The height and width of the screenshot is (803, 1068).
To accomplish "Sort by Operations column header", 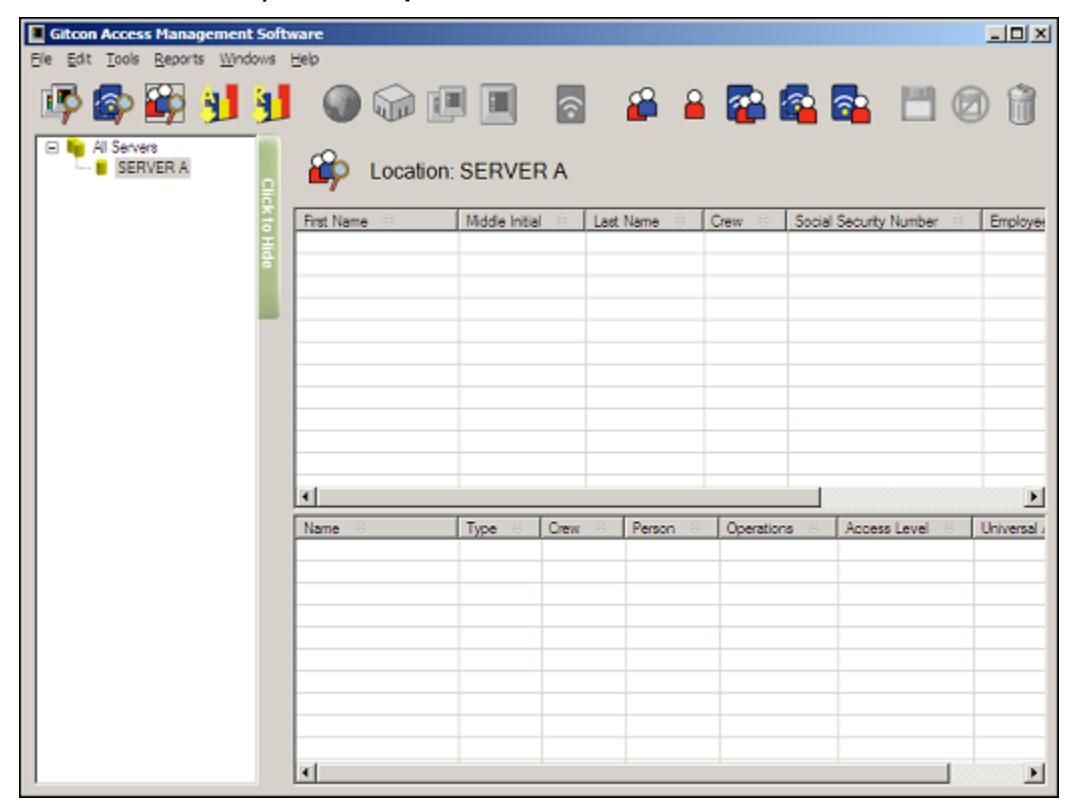I will click(x=777, y=528).
